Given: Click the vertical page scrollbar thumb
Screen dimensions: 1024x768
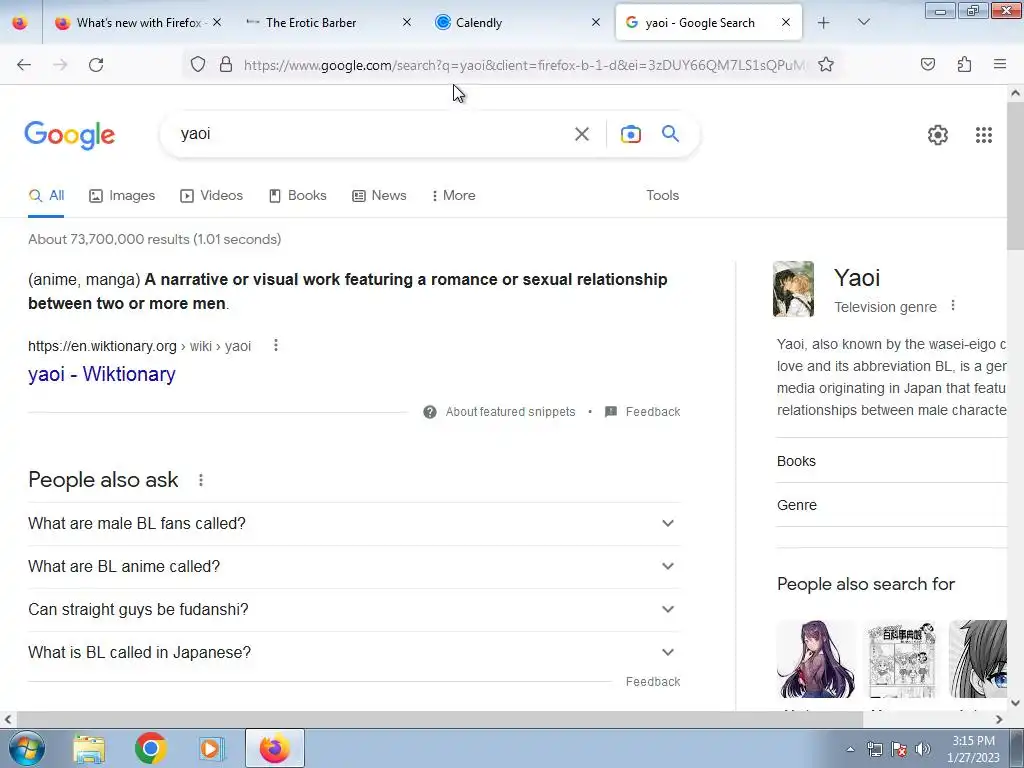Looking at the screenshot, I should click(x=1015, y=175).
